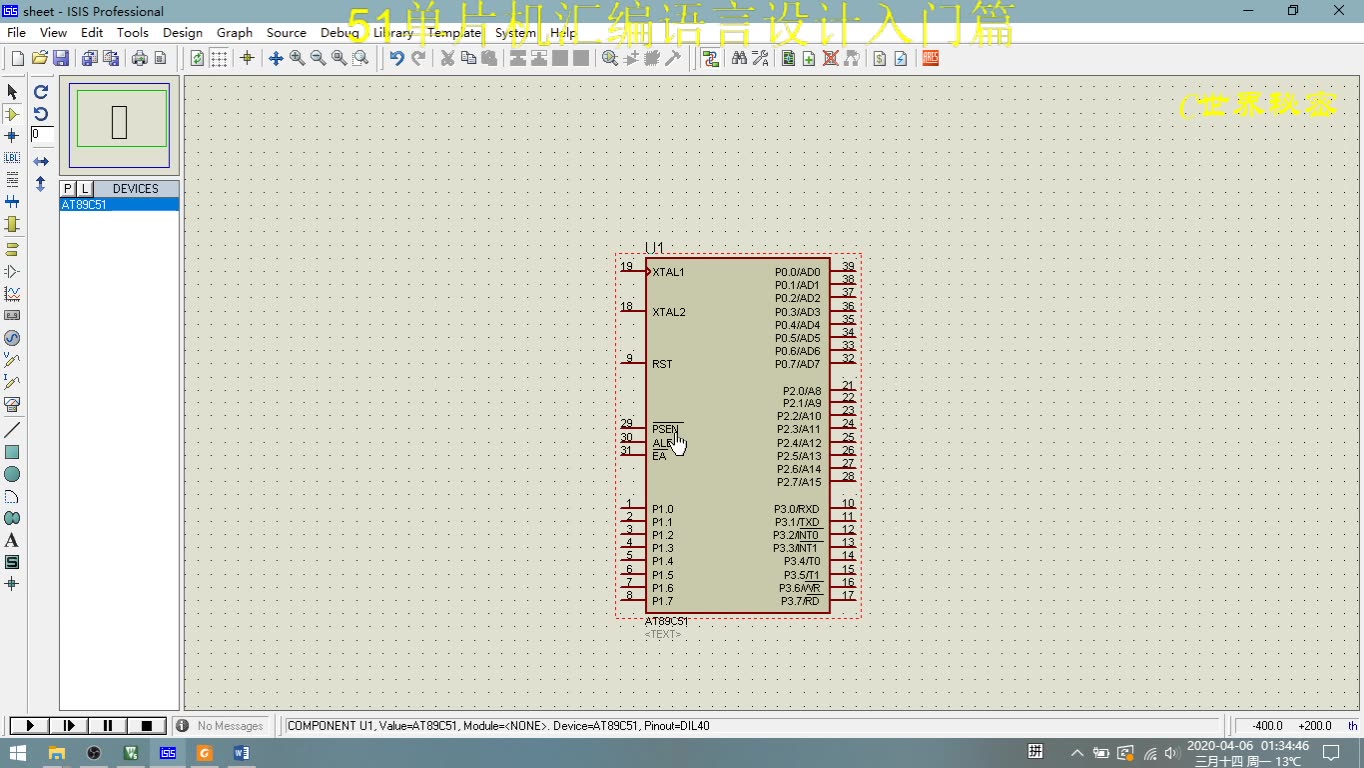Image resolution: width=1364 pixels, height=768 pixels.
Task: Select AT89C51 in devices list
Action: [x=119, y=205]
